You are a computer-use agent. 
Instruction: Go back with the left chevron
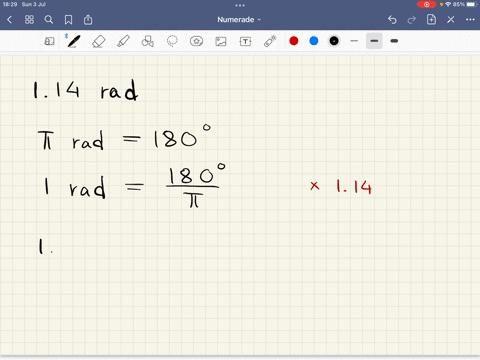[9, 20]
